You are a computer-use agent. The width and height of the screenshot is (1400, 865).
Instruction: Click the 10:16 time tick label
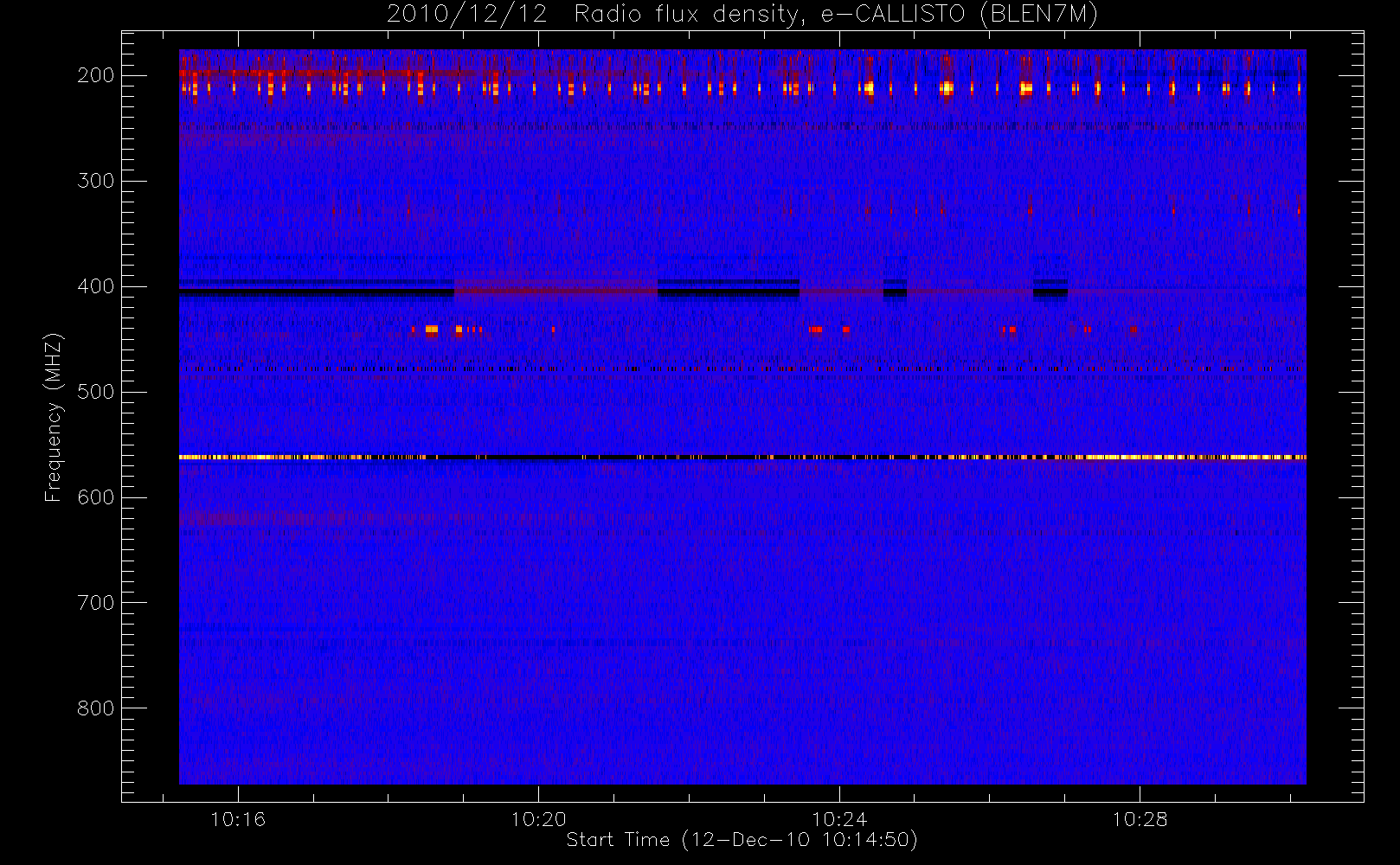point(238,818)
